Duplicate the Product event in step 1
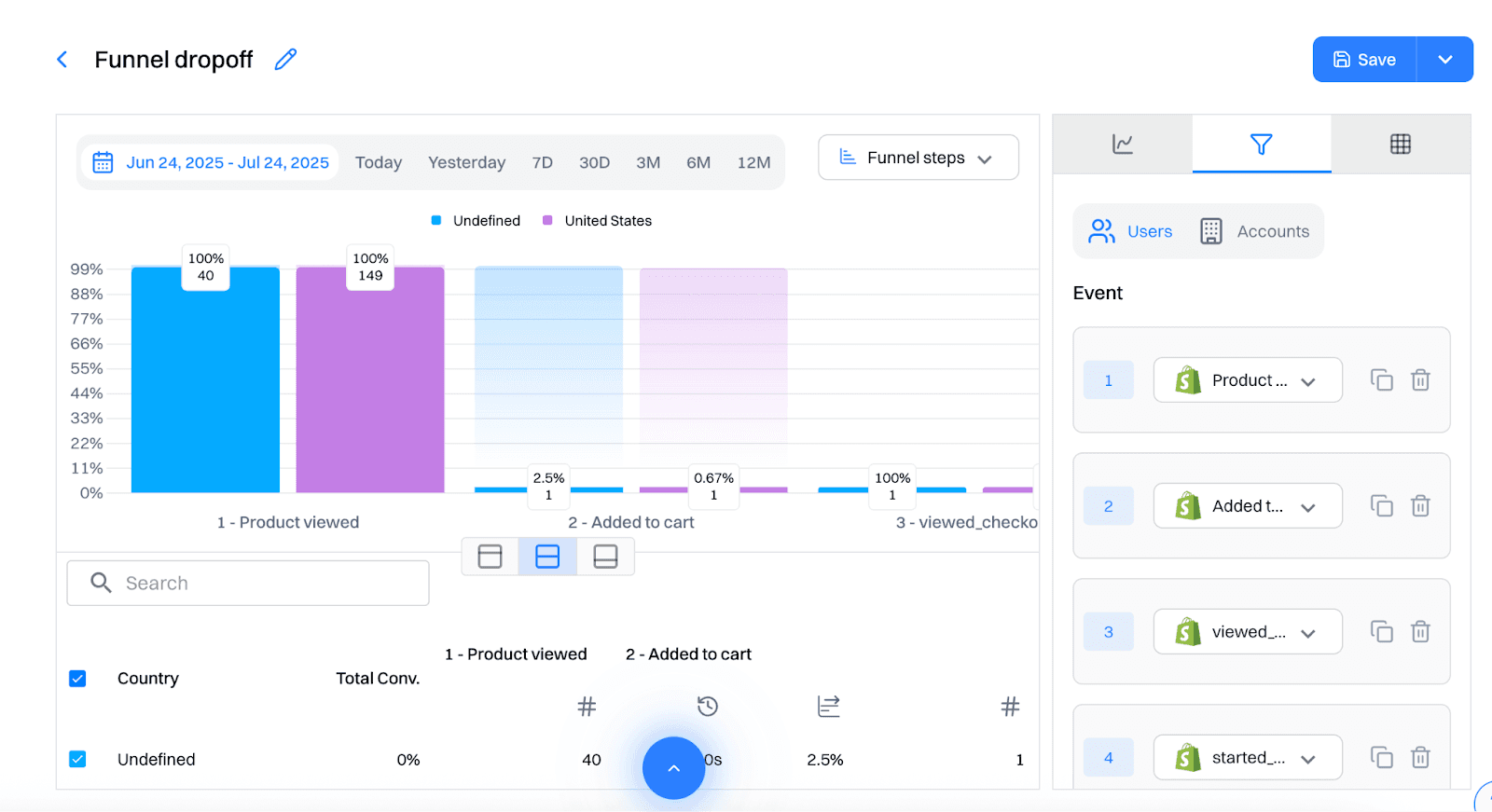Image resolution: width=1492 pixels, height=812 pixels. pyautogui.click(x=1381, y=380)
